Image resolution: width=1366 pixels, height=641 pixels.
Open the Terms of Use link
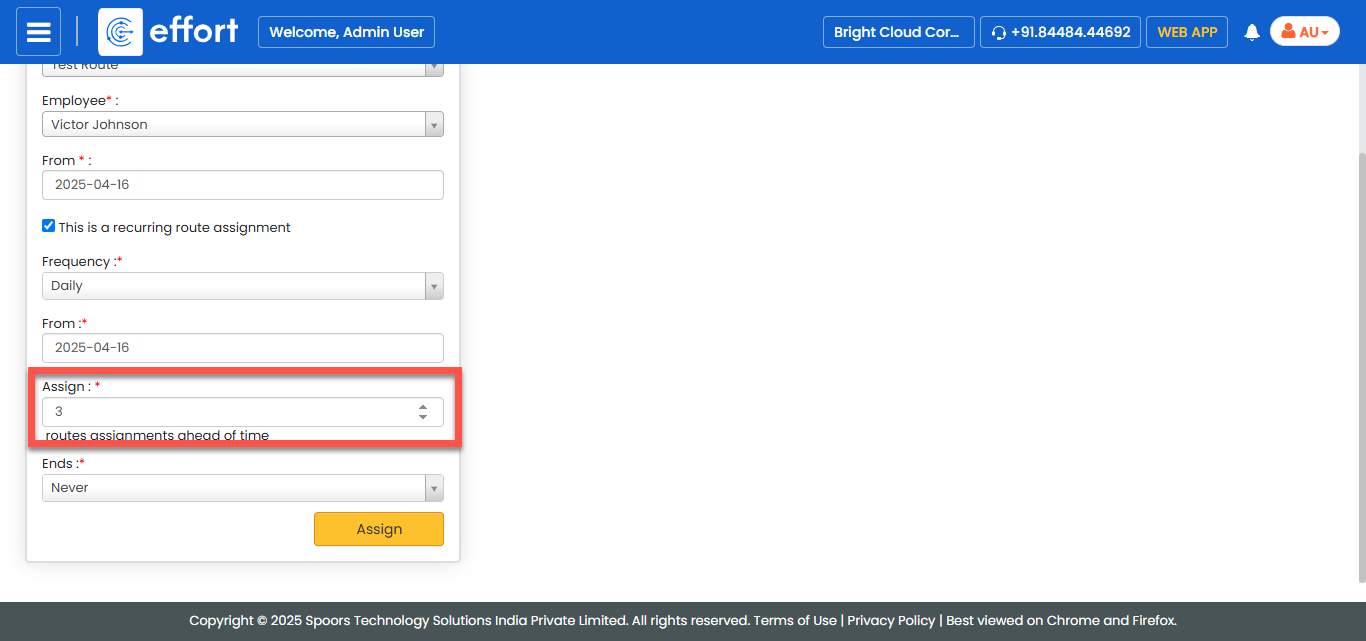(795, 620)
